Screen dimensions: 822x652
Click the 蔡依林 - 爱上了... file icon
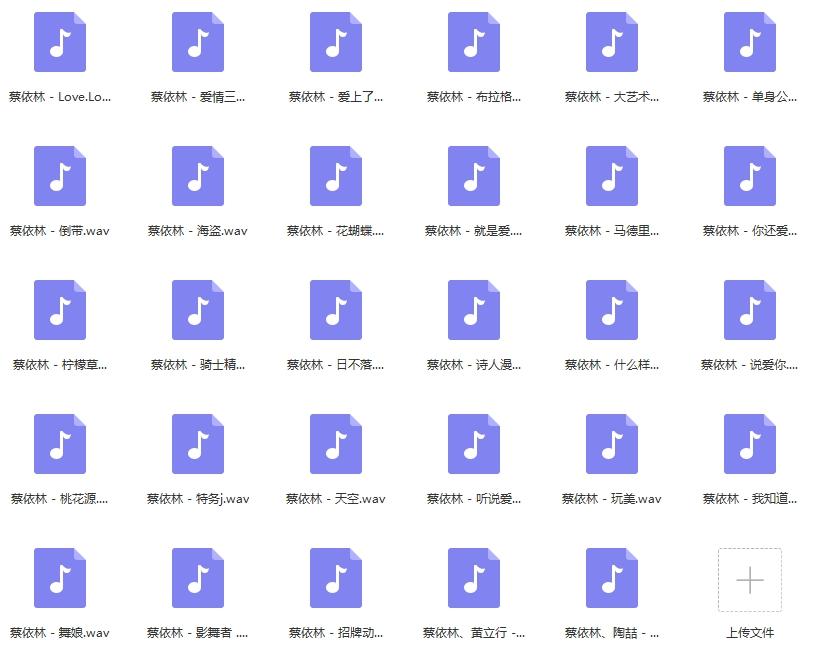pyautogui.click(x=336, y=42)
